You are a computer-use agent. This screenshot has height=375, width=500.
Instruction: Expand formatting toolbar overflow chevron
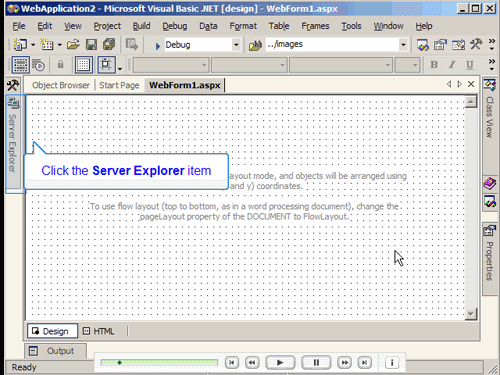tap(492, 65)
